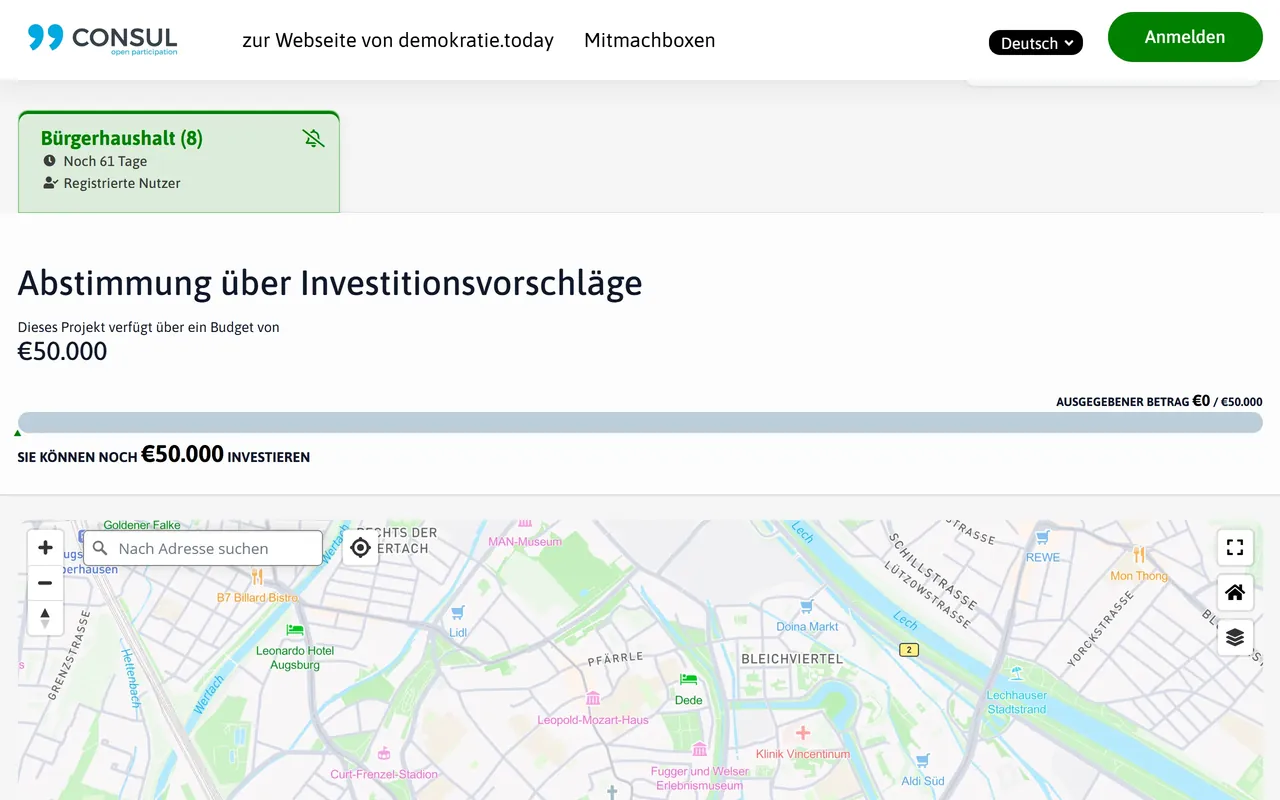Toggle Bürgerhaushalt notification bell
The width and height of the screenshot is (1280, 800).
point(313,138)
